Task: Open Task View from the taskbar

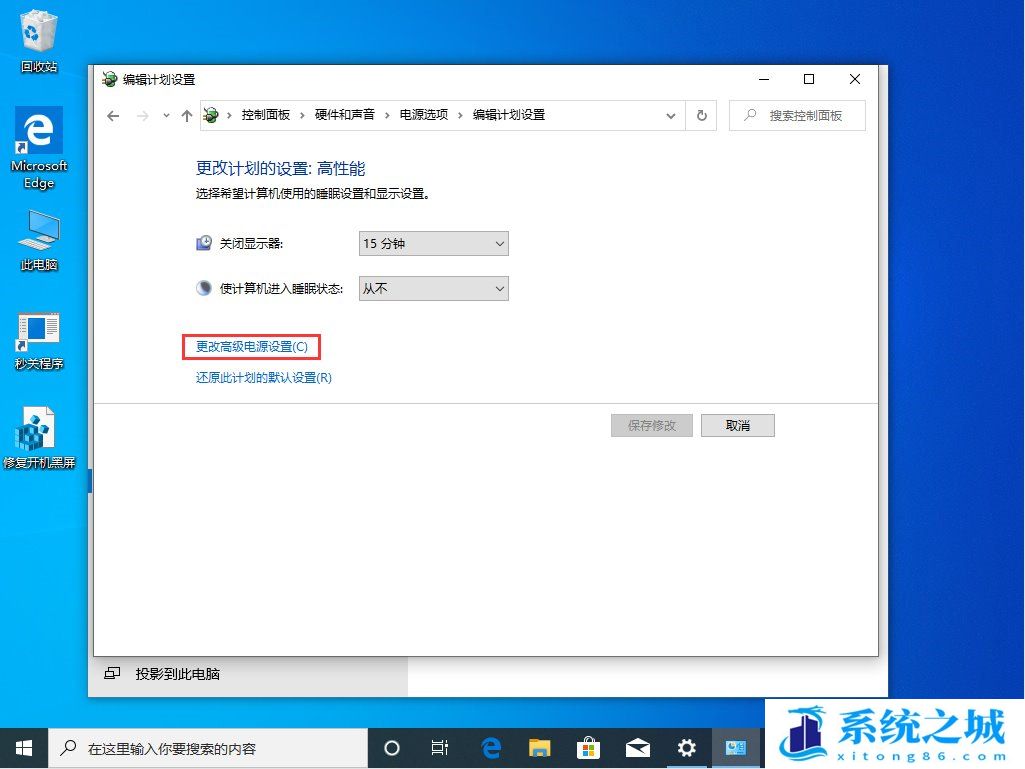Action: click(x=440, y=747)
